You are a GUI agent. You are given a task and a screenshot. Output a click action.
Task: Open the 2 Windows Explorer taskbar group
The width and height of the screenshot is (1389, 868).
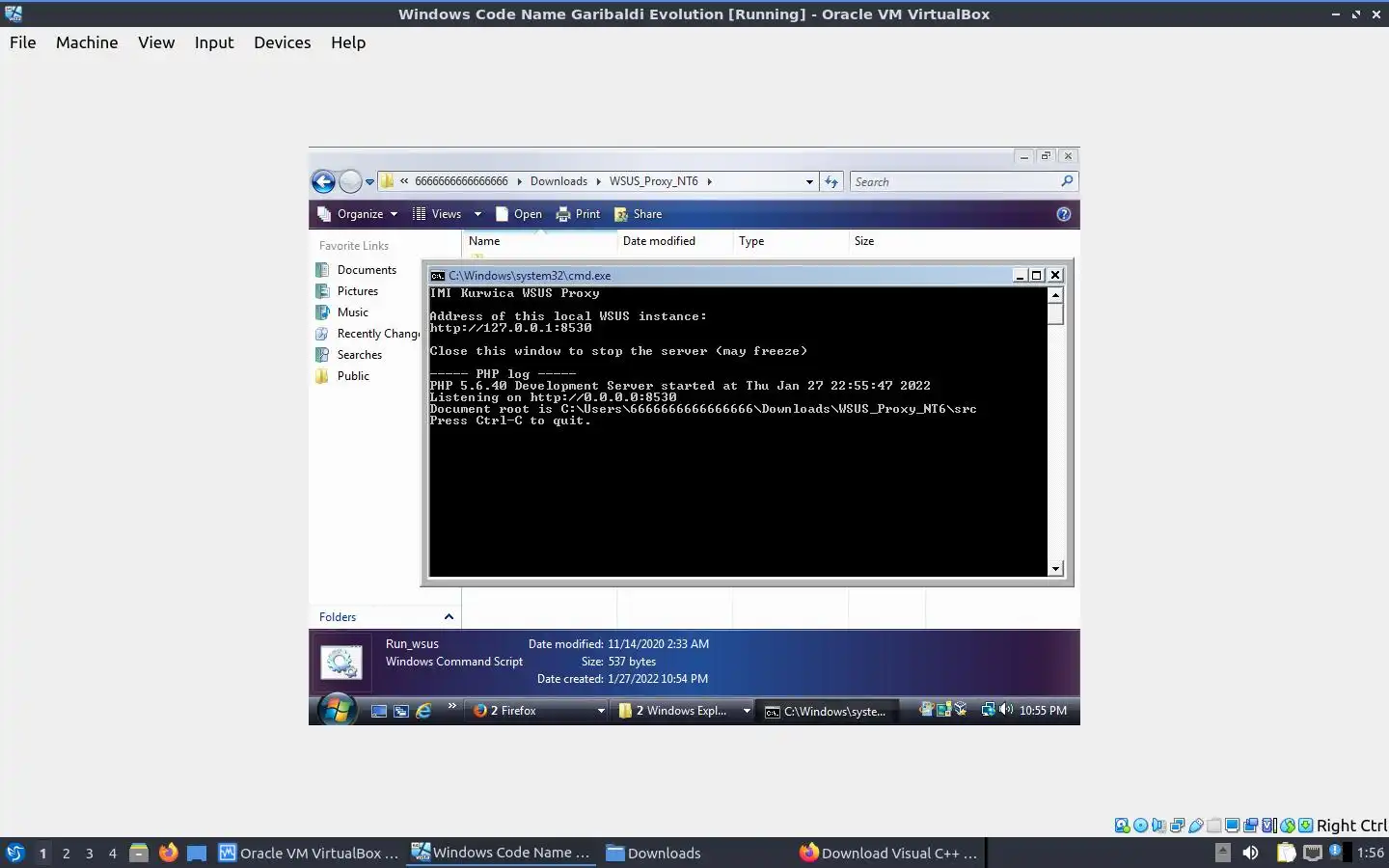[683, 711]
